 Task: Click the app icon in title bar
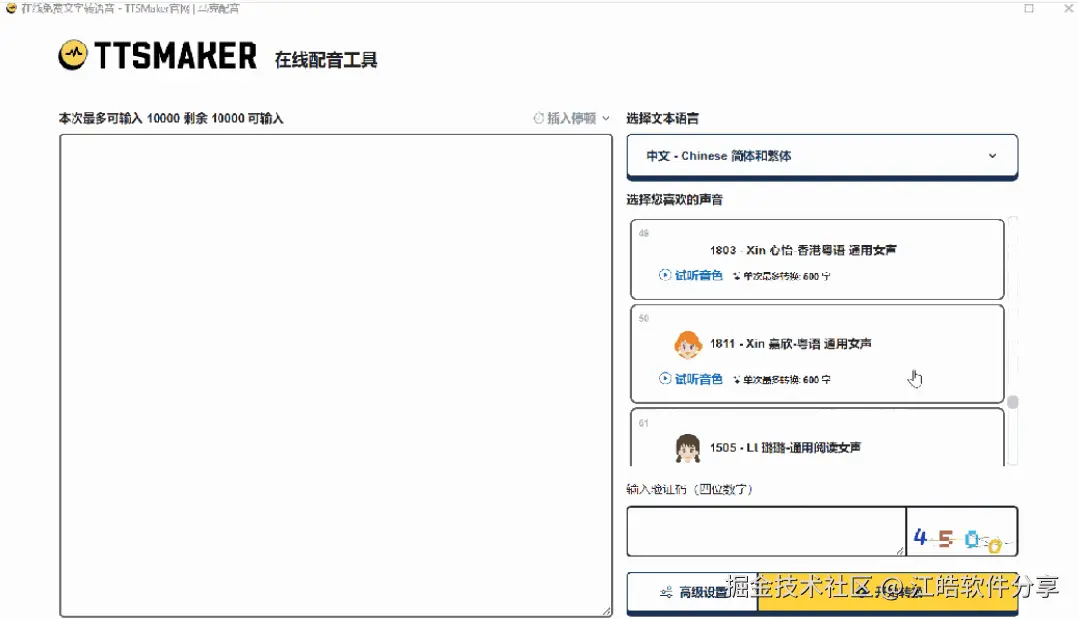[x=10, y=8]
